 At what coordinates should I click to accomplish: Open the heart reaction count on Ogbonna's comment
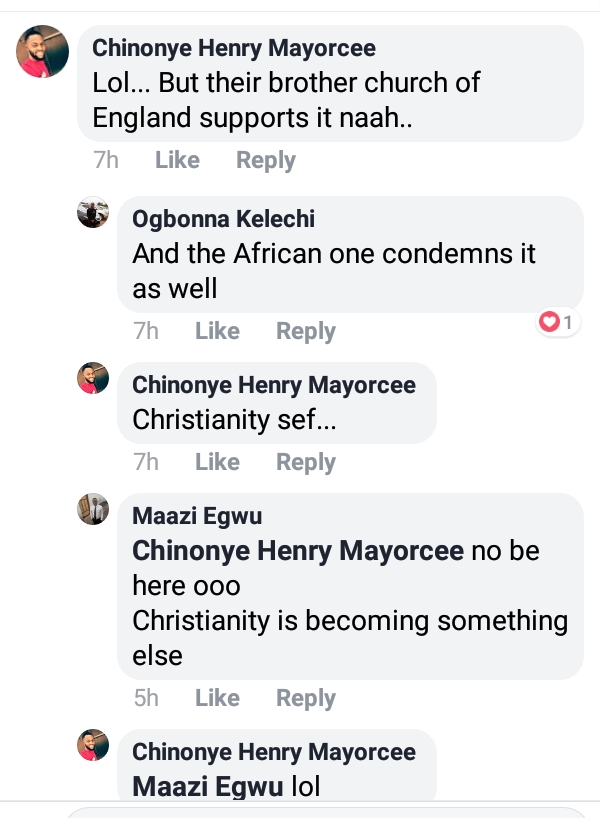coord(556,322)
